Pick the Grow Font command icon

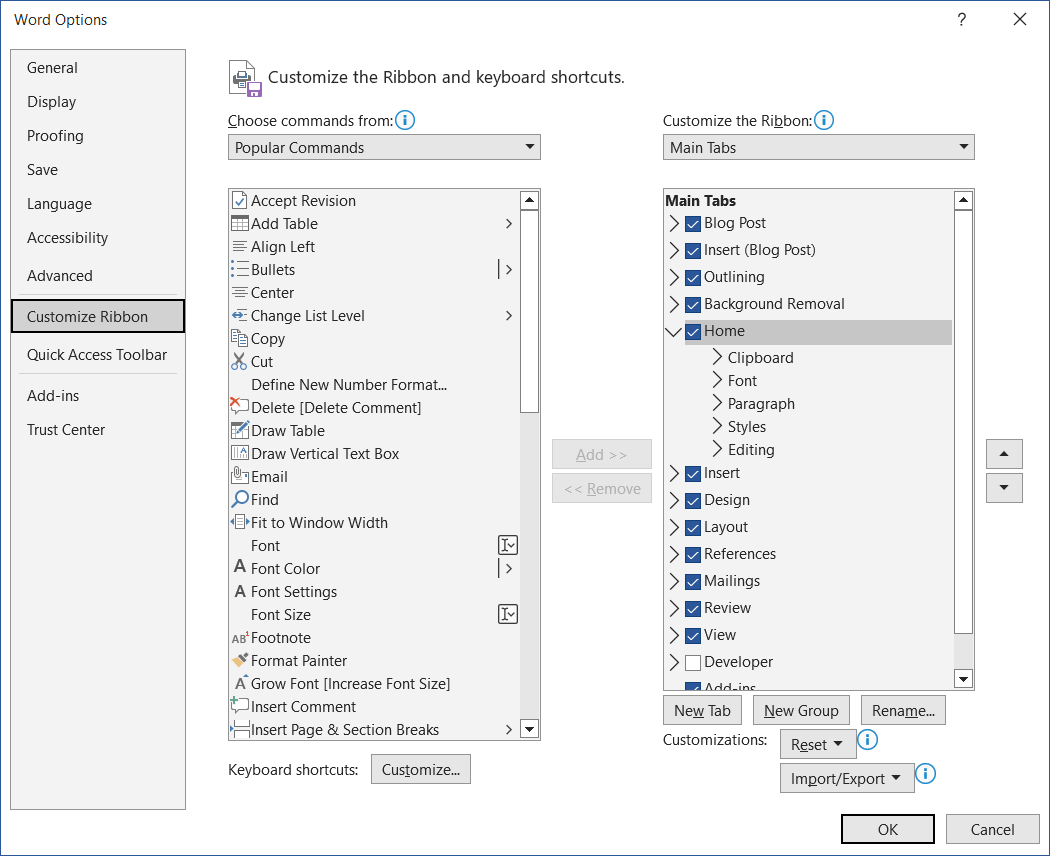[240, 683]
